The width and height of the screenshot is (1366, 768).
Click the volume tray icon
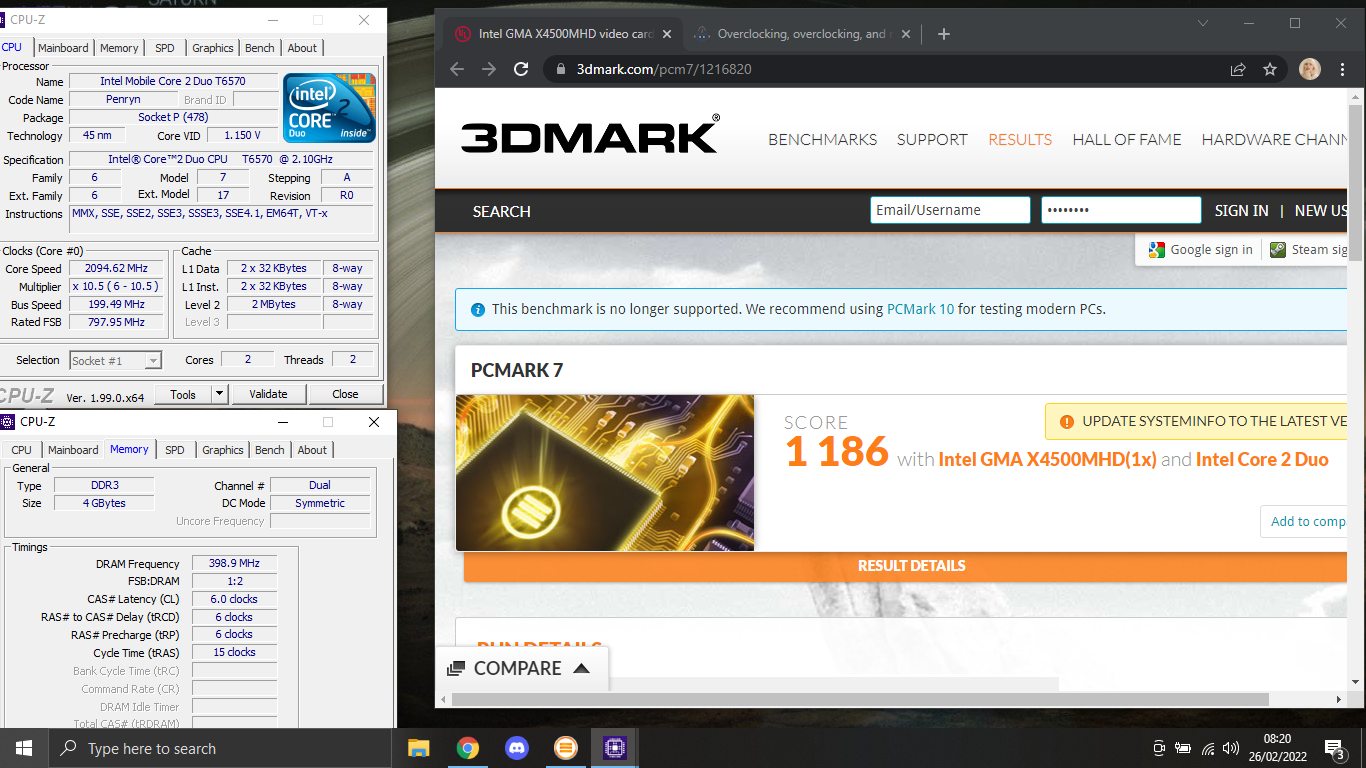[x=1231, y=748]
